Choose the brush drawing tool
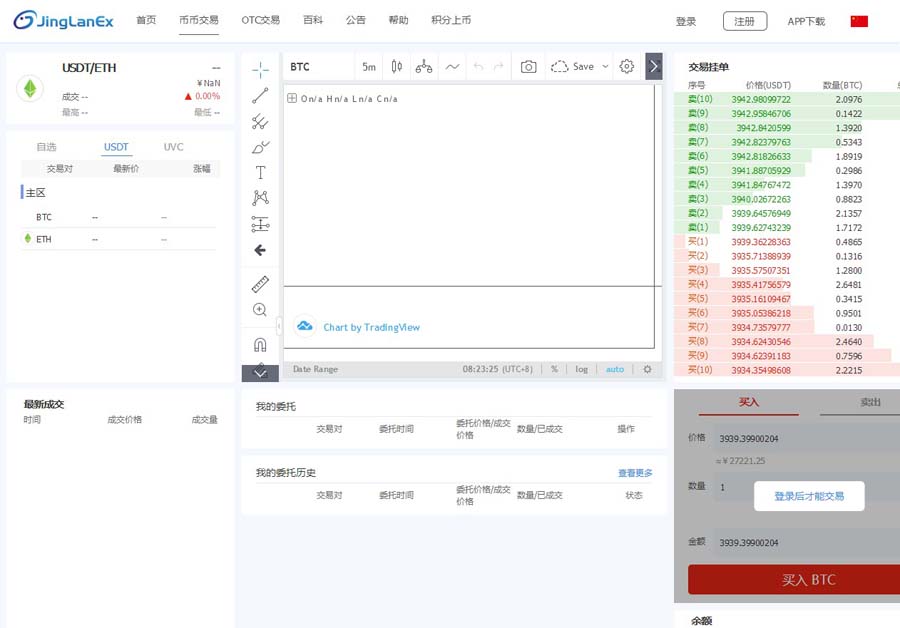 260,147
